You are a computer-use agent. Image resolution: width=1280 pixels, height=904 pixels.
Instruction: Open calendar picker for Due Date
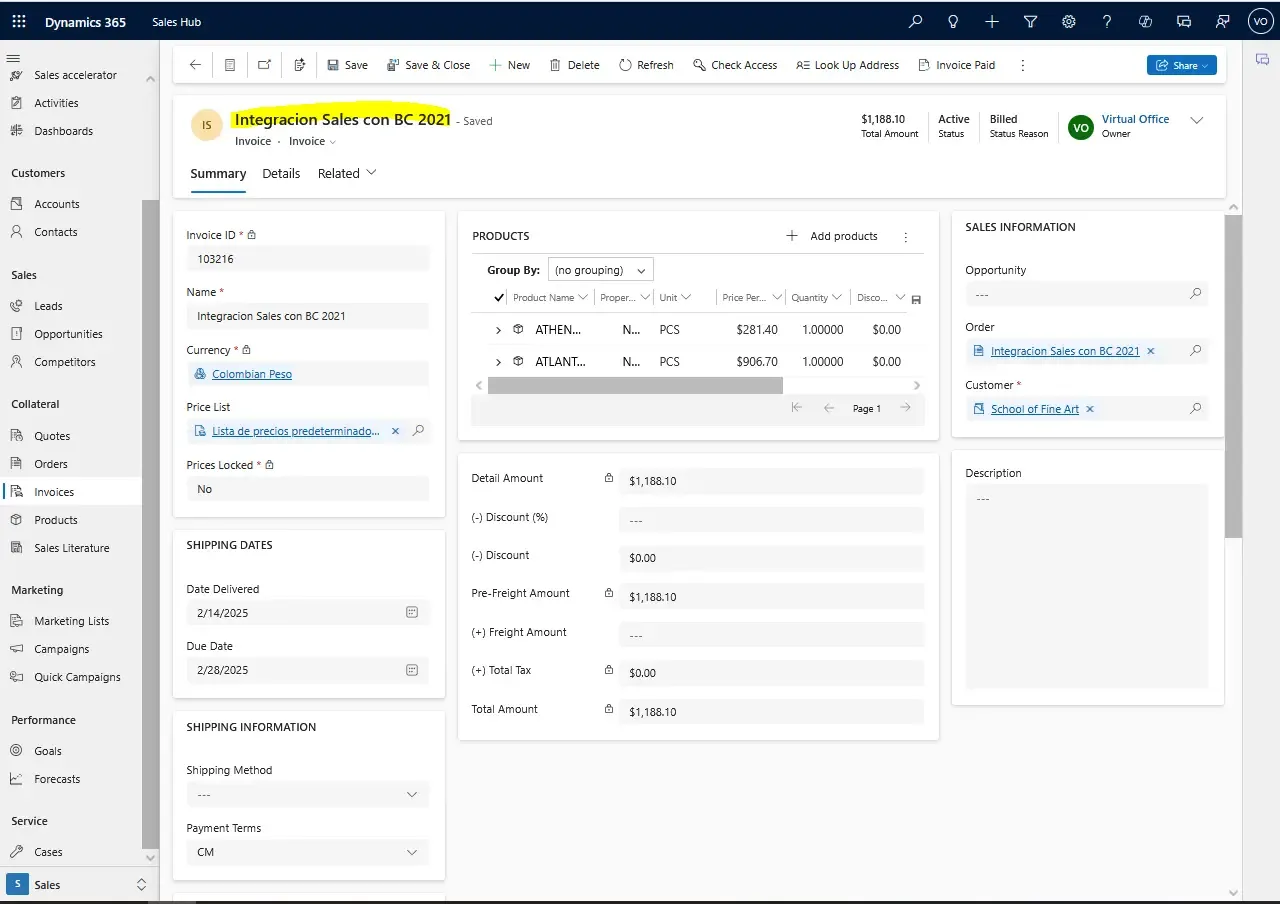[x=411, y=670]
